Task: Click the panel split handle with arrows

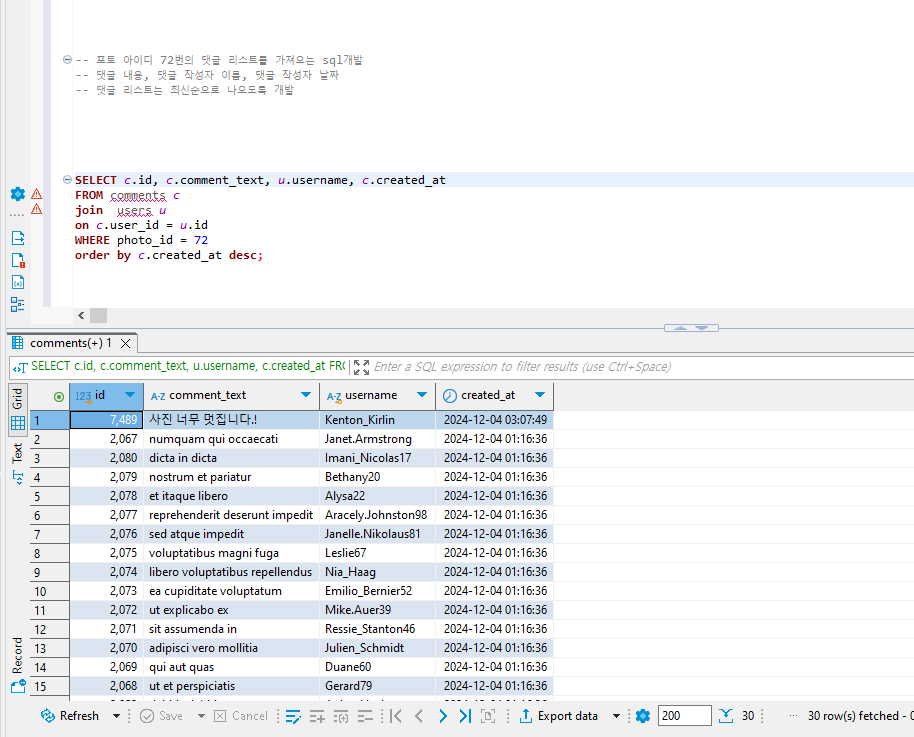Action: (691, 328)
